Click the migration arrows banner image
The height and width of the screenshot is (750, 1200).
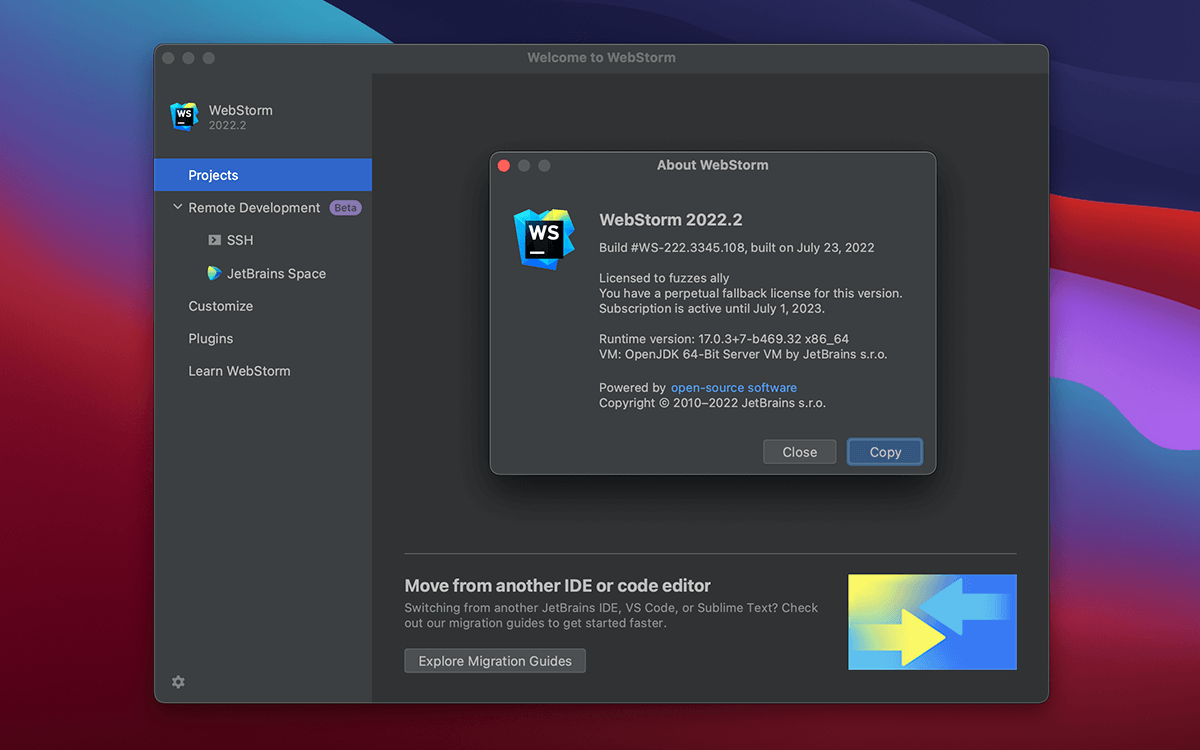(x=932, y=622)
